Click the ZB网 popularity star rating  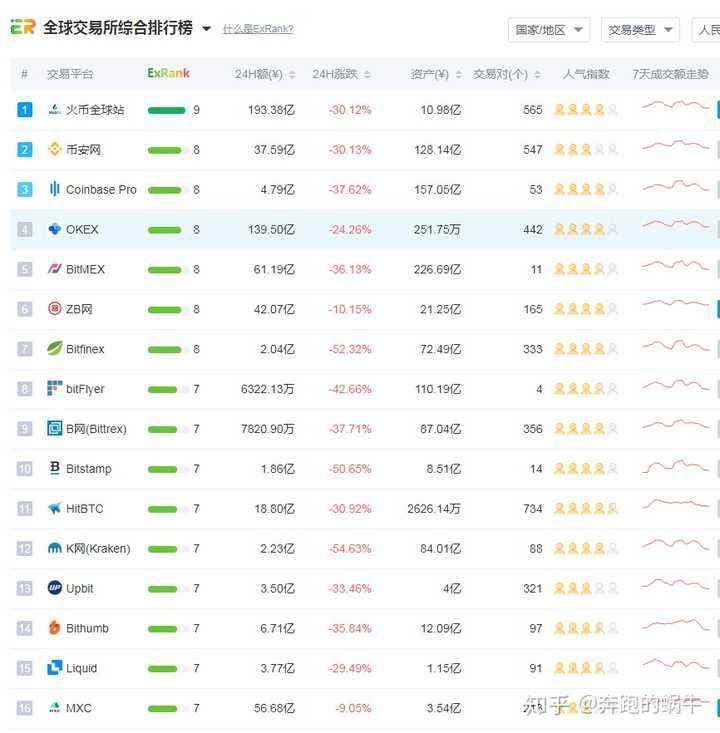point(586,309)
